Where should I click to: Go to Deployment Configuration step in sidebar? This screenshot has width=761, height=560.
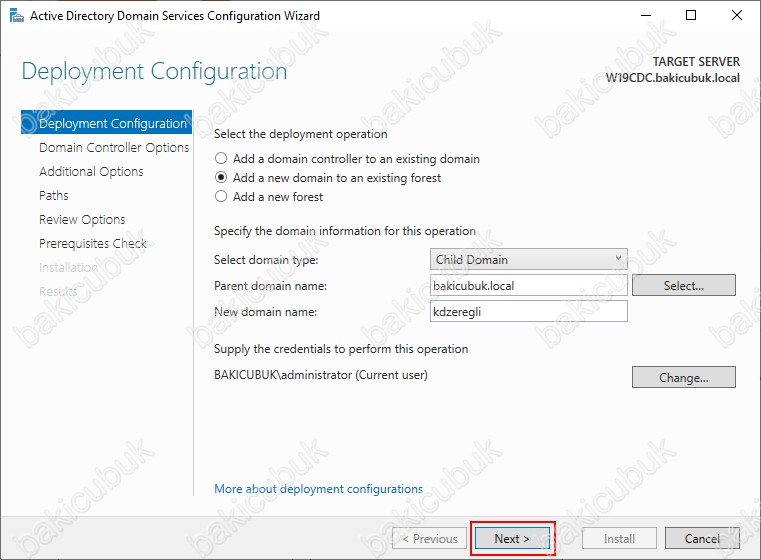106,123
